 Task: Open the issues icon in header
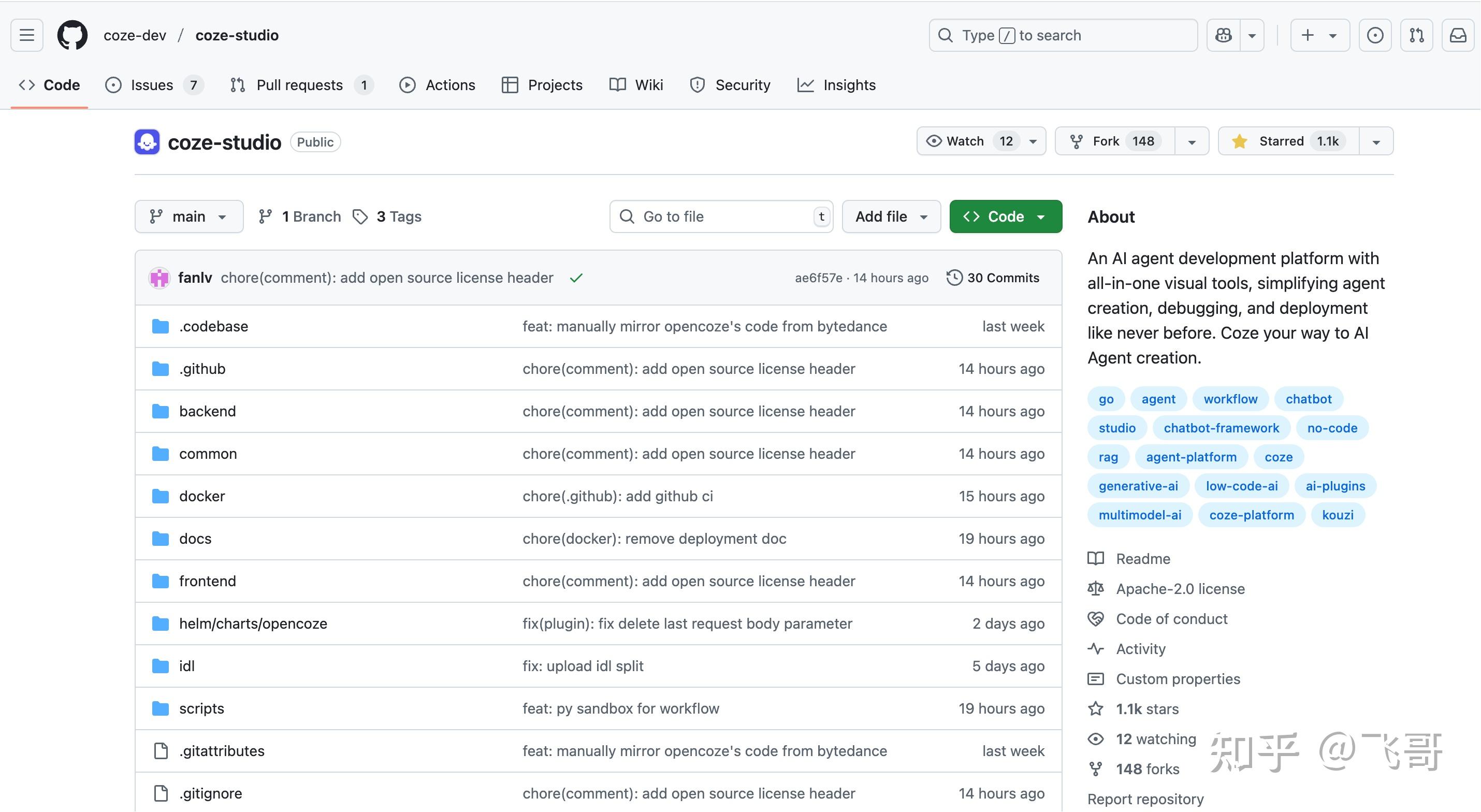point(1375,35)
